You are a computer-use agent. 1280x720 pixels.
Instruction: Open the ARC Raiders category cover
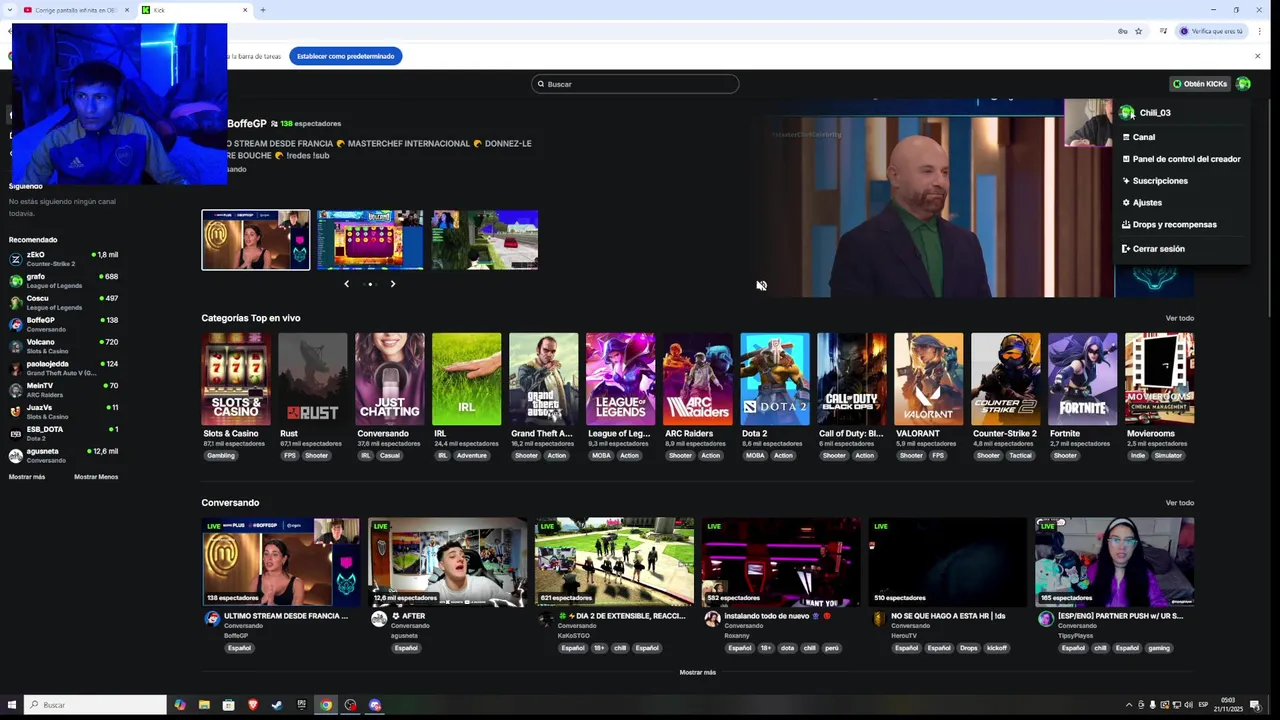tap(698, 379)
